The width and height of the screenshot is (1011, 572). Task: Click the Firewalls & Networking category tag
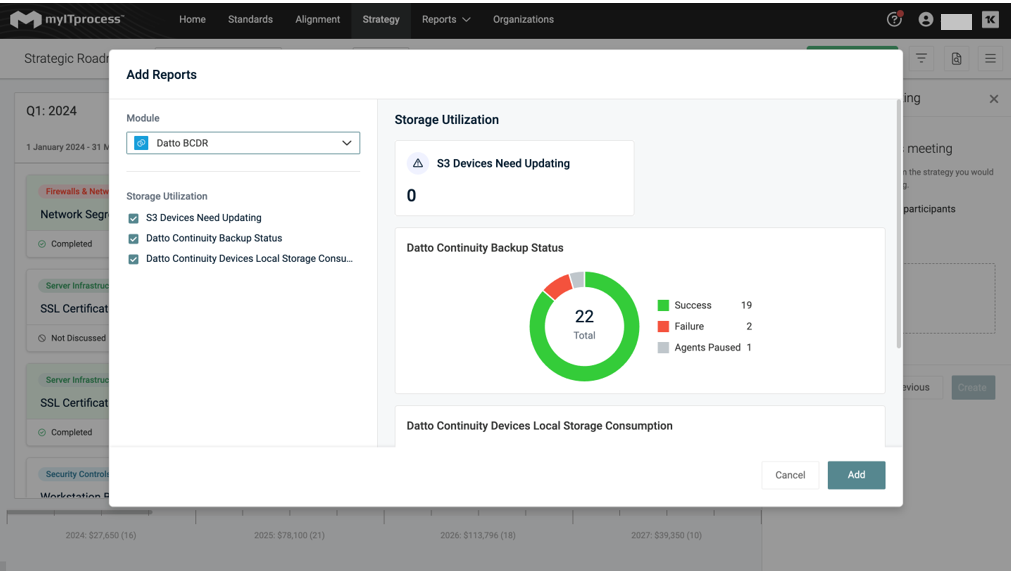coord(75,192)
